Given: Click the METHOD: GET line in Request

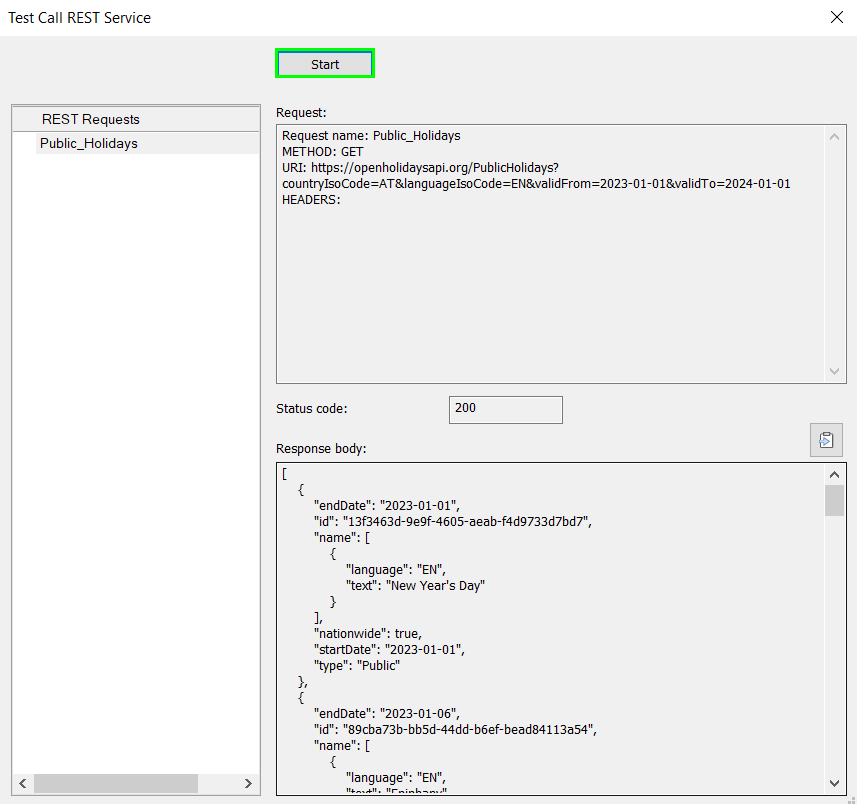Looking at the screenshot, I should click(x=323, y=152).
